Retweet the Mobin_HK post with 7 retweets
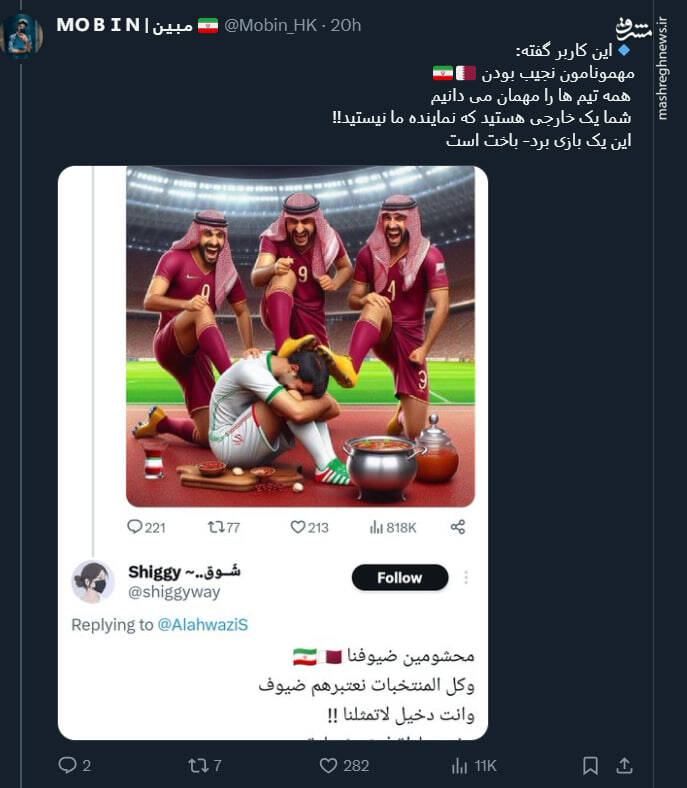Image resolution: width=687 pixels, height=788 pixels. [x=198, y=765]
